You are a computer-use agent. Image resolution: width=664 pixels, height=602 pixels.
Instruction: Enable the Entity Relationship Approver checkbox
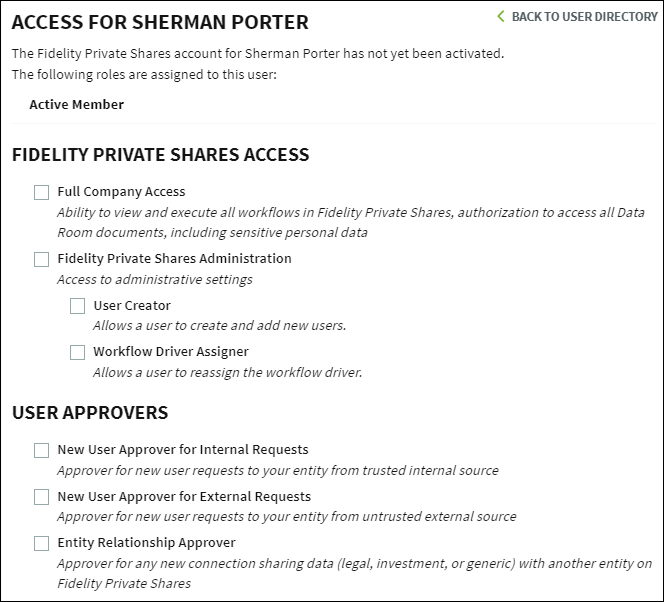[42, 543]
